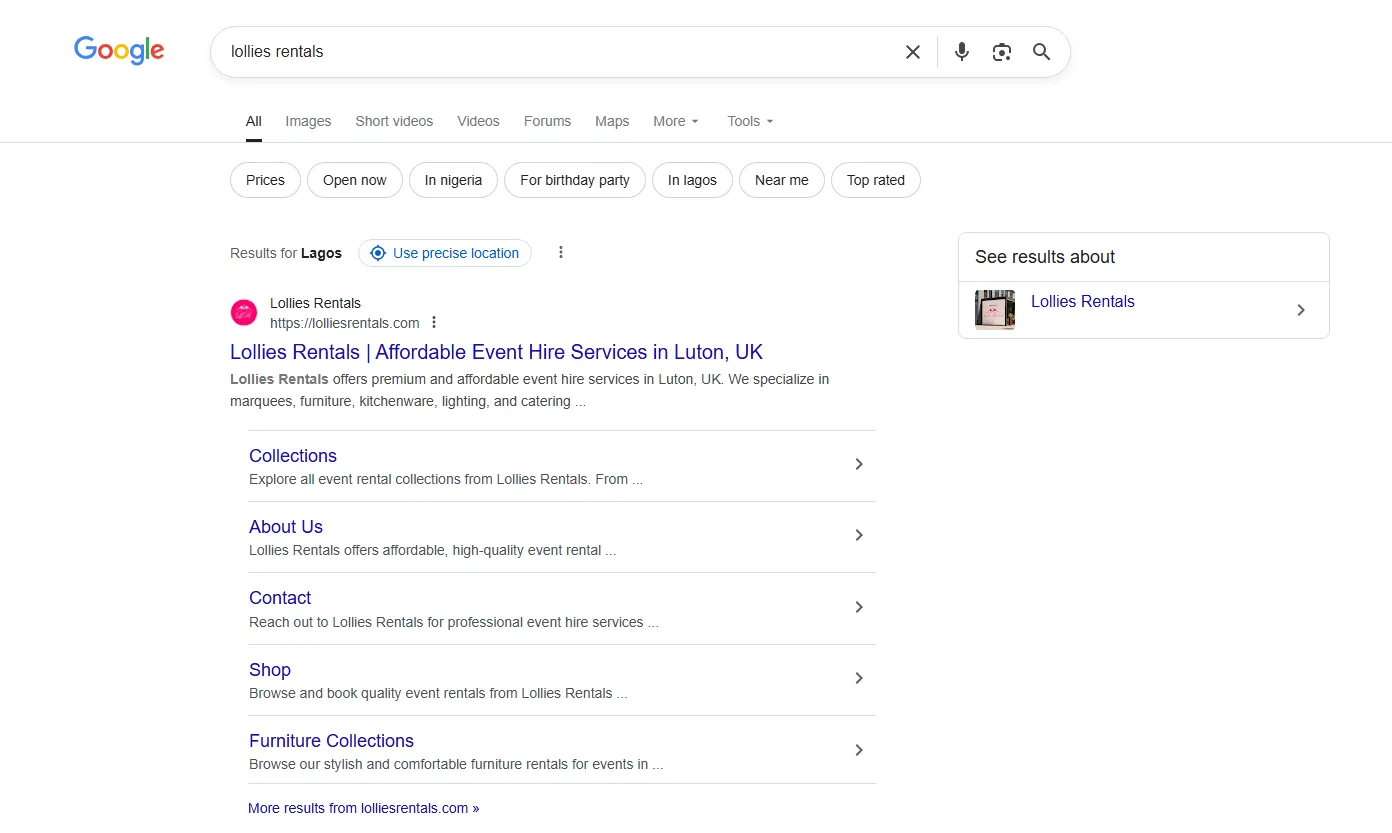Select the In nigeria chip
Image resolution: width=1392 pixels, height=833 pixels.
(453, 180)
